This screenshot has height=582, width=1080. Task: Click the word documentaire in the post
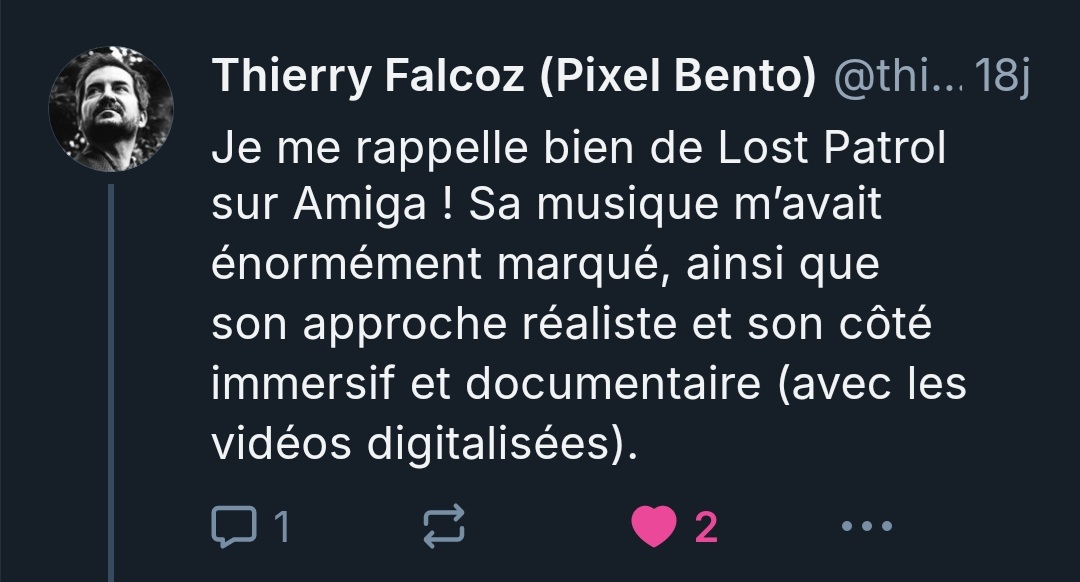coord(613,384)
